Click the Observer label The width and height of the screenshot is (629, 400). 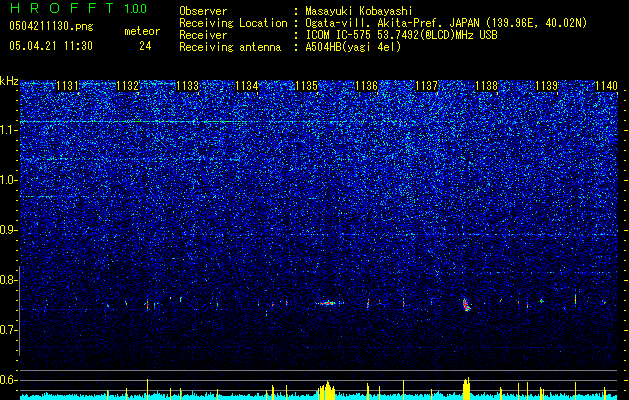pos(203,11)
